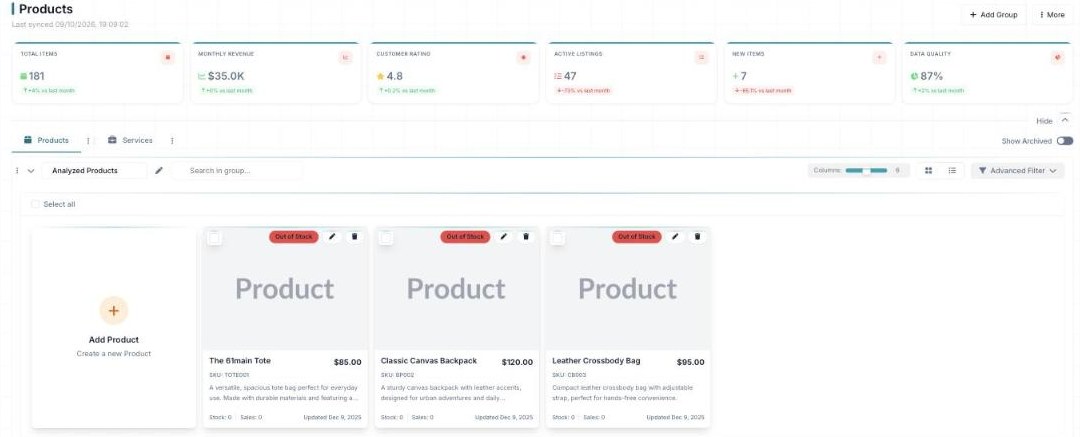
Task: Open Services tab options menu
Action: point(172,141)
